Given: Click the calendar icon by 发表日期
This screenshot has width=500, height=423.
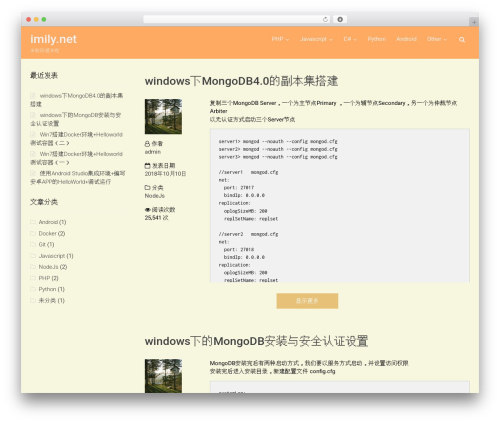Looking at the screenshot, I should click(147, 166).
